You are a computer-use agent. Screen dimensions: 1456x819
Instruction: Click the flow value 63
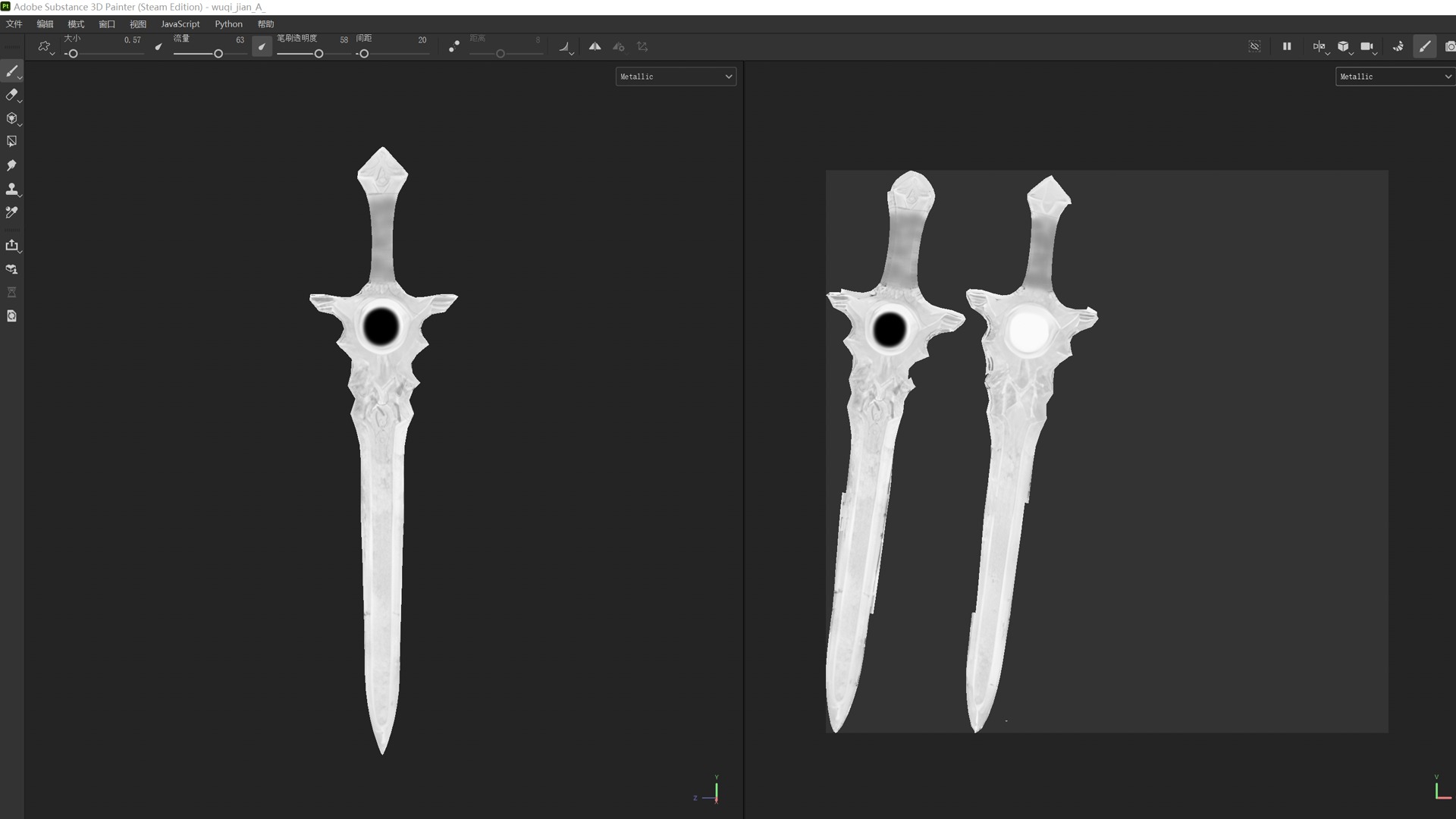[240, 40]
